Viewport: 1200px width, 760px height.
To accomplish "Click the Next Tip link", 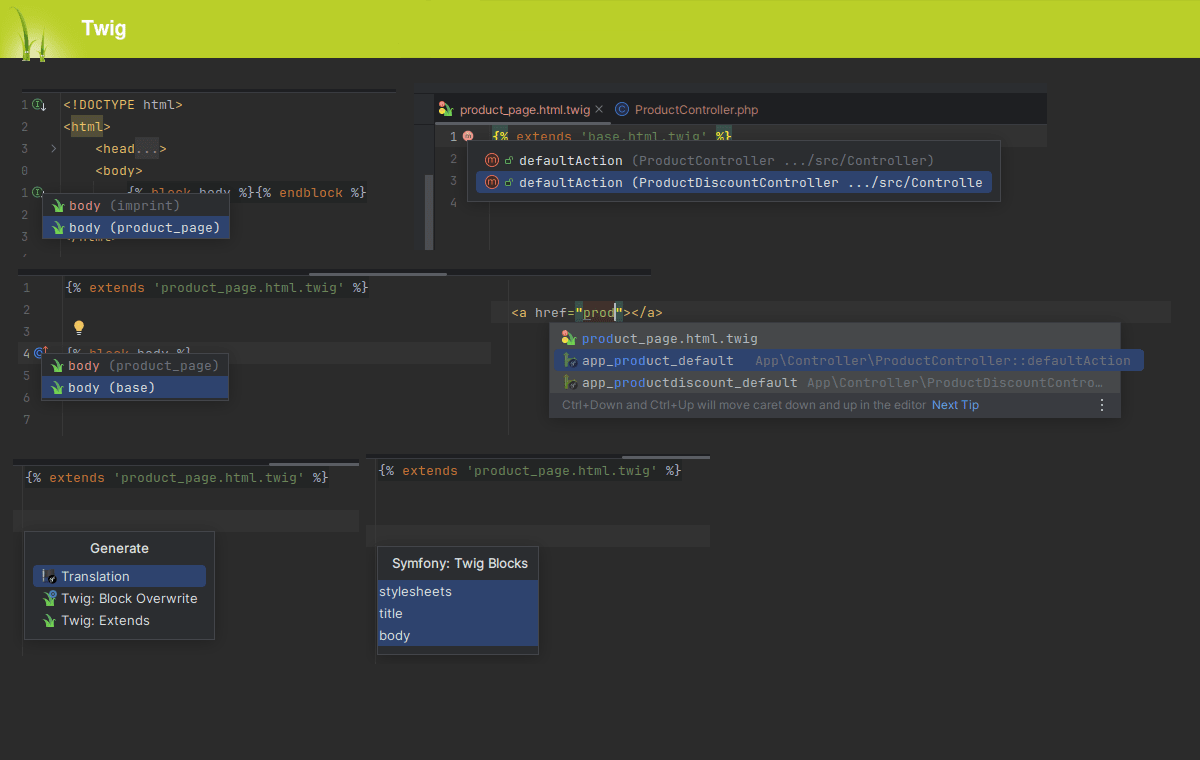I will (955, 405).
